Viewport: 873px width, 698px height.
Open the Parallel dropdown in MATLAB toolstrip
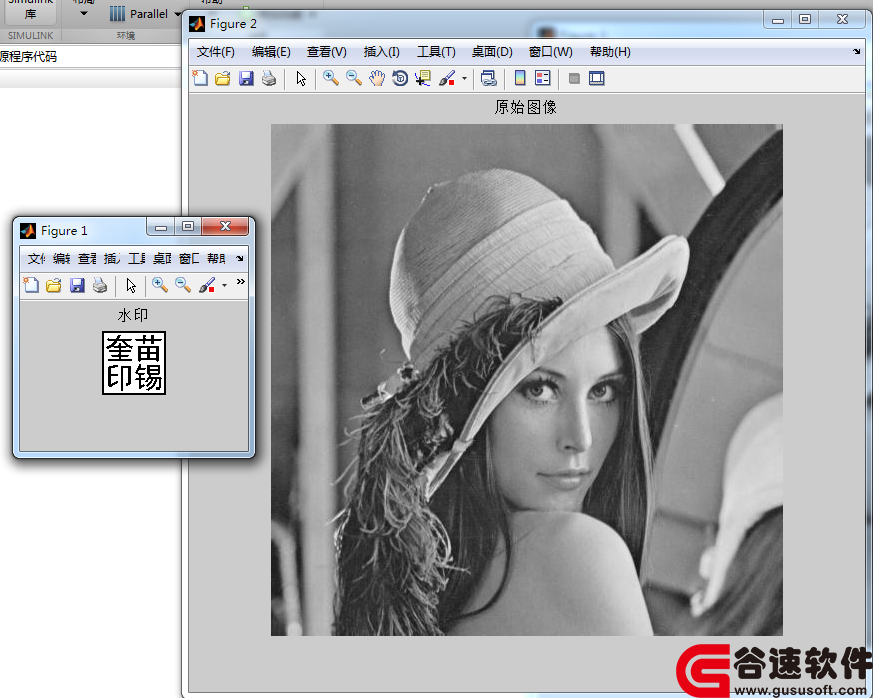(x=146, y=14)
